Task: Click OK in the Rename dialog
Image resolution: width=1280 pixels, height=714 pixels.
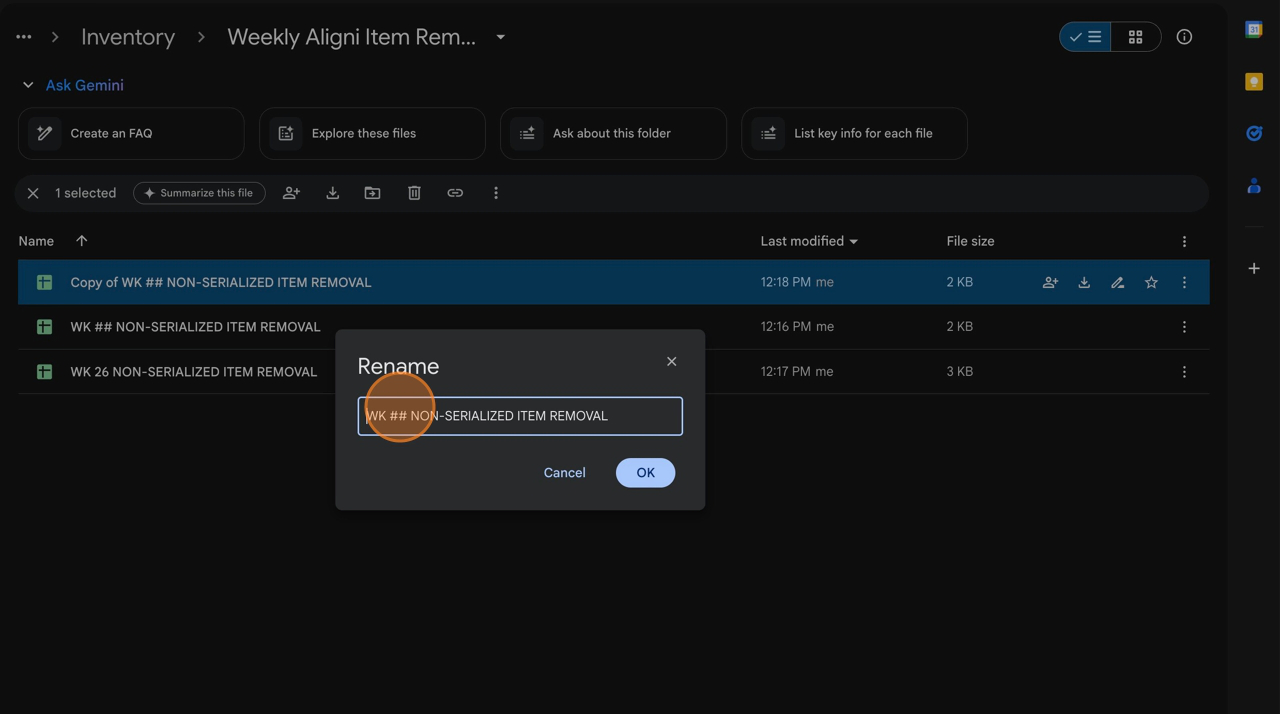Action: [645, 473]
